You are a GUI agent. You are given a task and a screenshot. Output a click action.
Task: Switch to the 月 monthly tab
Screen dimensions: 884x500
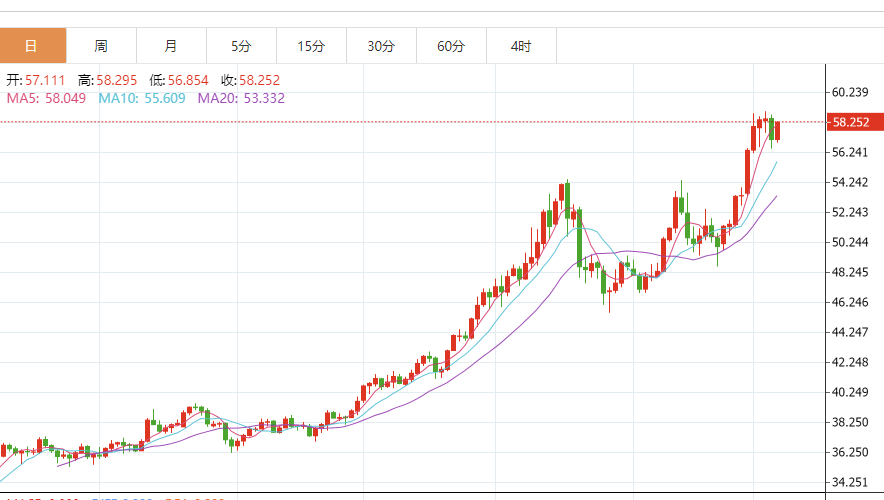pos(171,46)
